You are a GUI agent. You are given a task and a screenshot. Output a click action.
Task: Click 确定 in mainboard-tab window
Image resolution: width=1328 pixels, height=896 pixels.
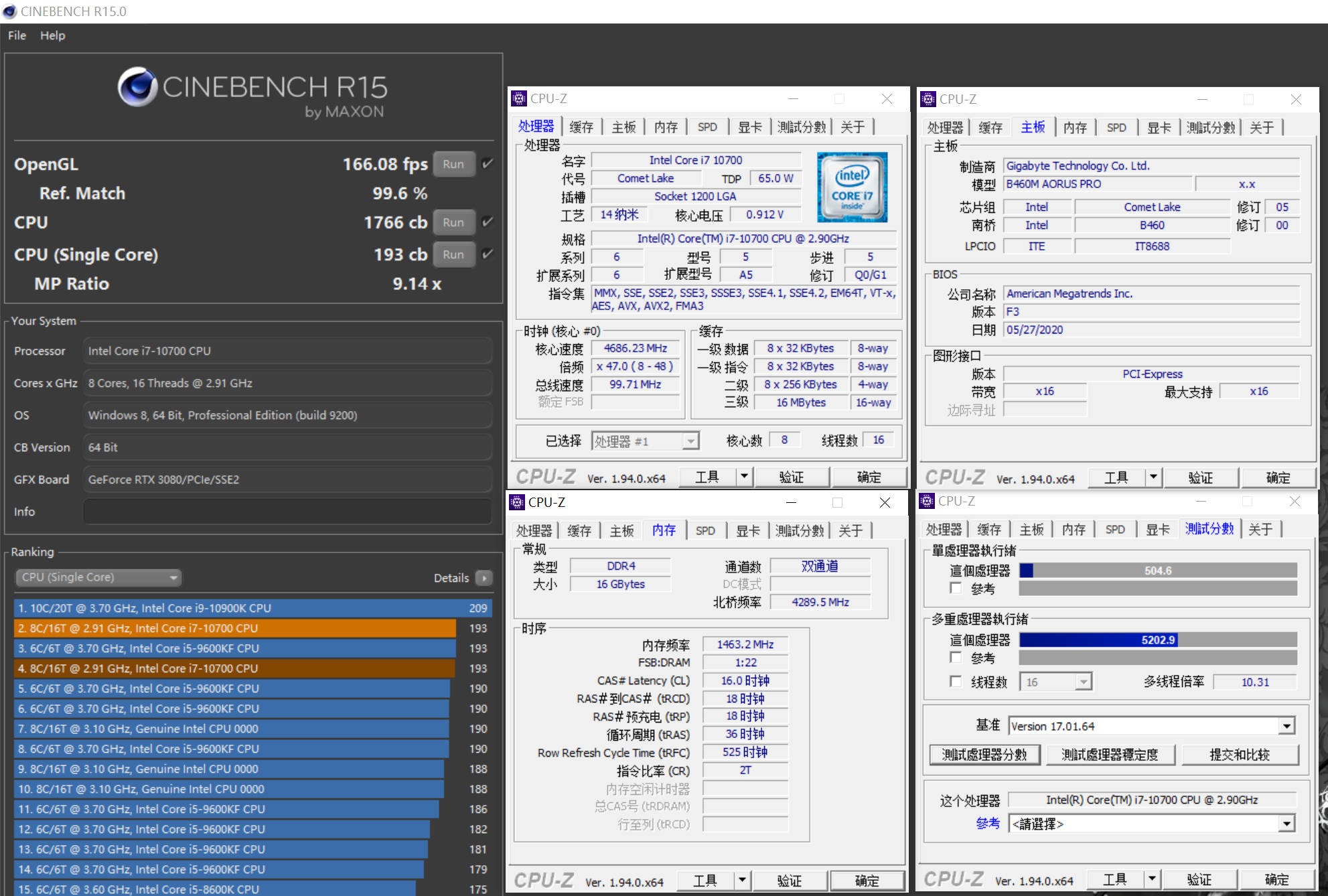pyautogui.click(x=1278, y=477)
